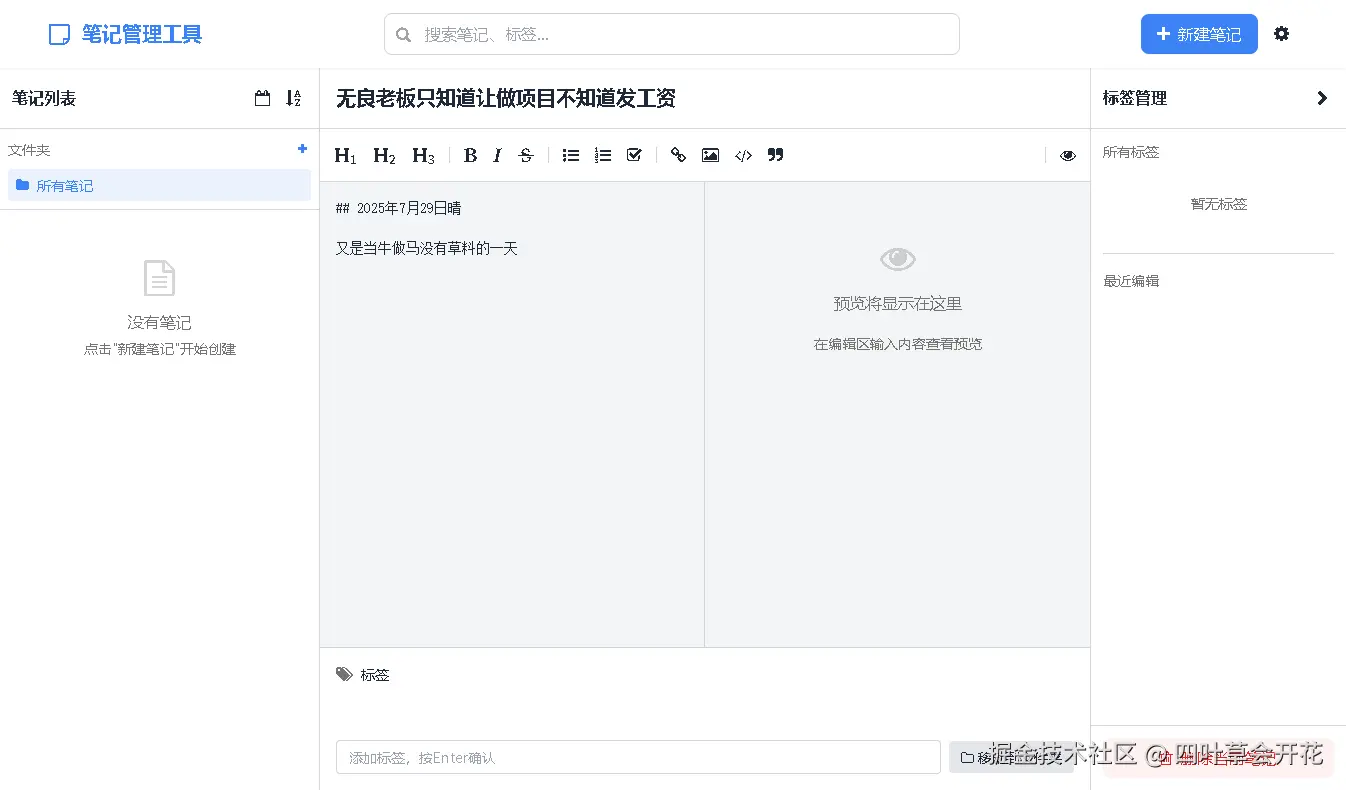Apply italic formatting
The image size is (1346, 790).
(497, 155)
